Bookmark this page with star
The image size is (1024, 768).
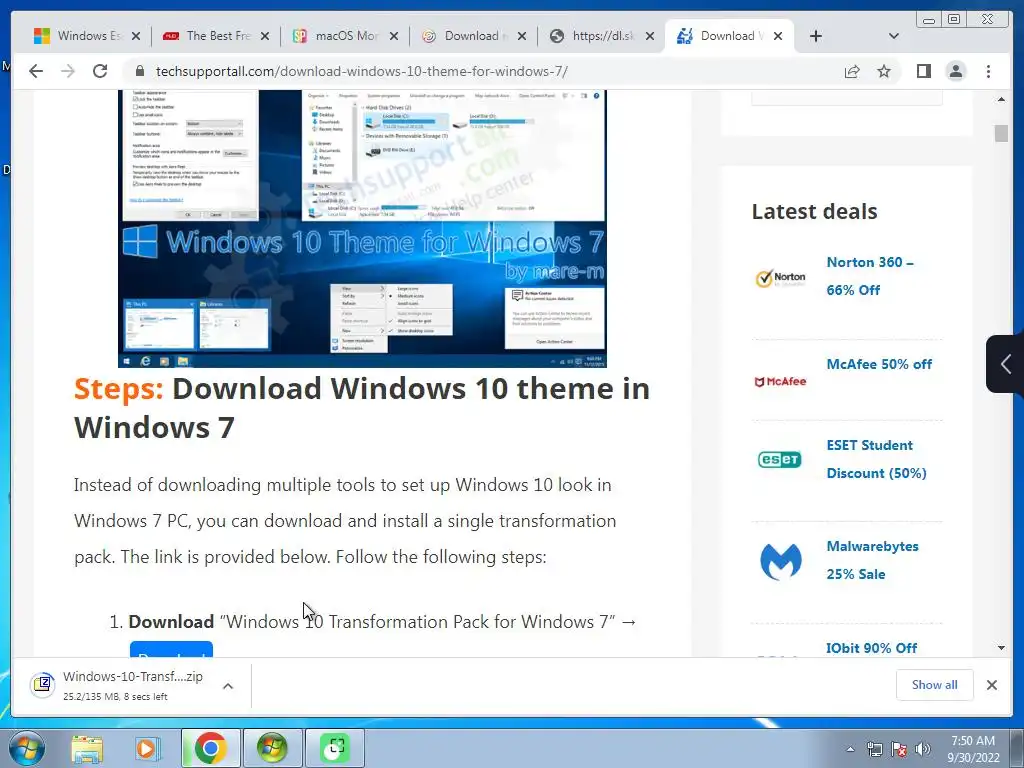coord(884,71)
